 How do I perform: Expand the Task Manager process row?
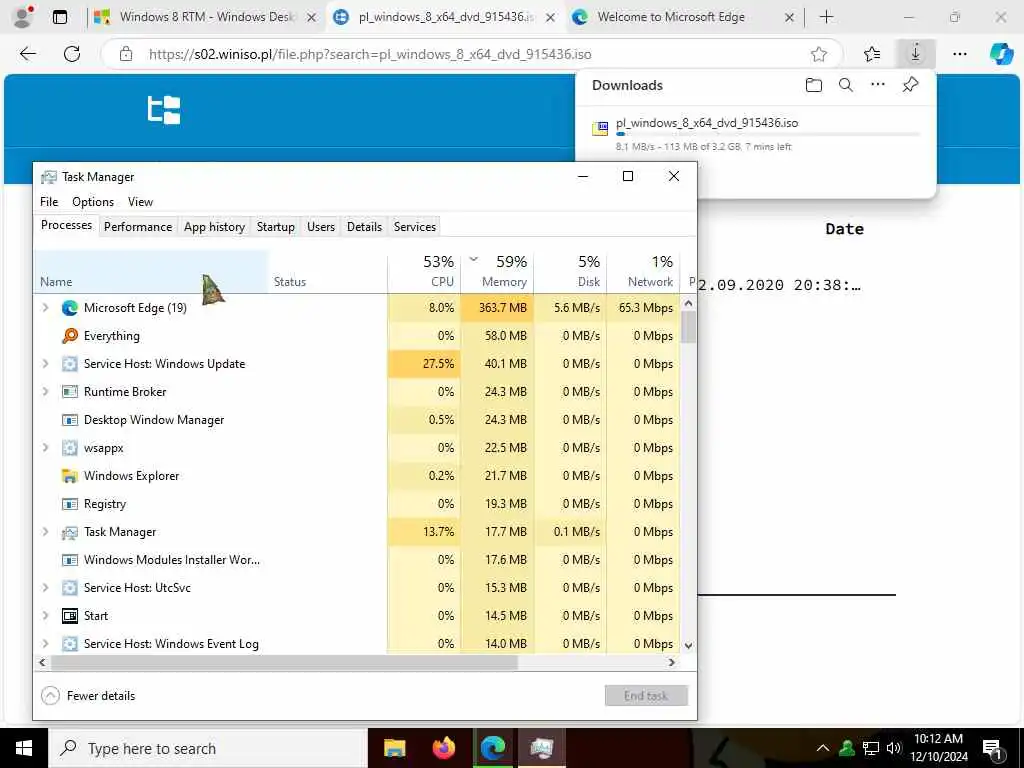(x=45, y=532)
